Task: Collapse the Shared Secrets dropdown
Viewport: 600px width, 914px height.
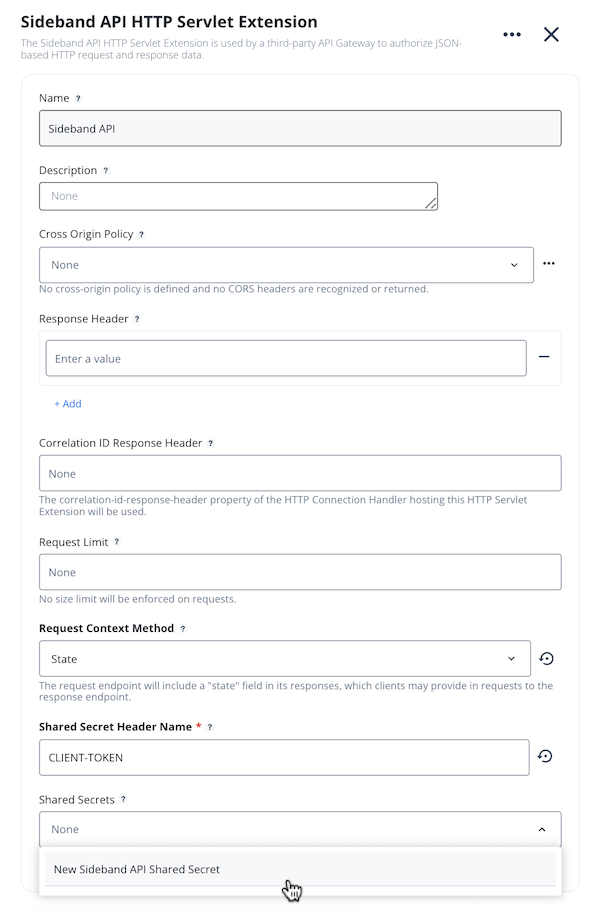Action: pos(541,829)
